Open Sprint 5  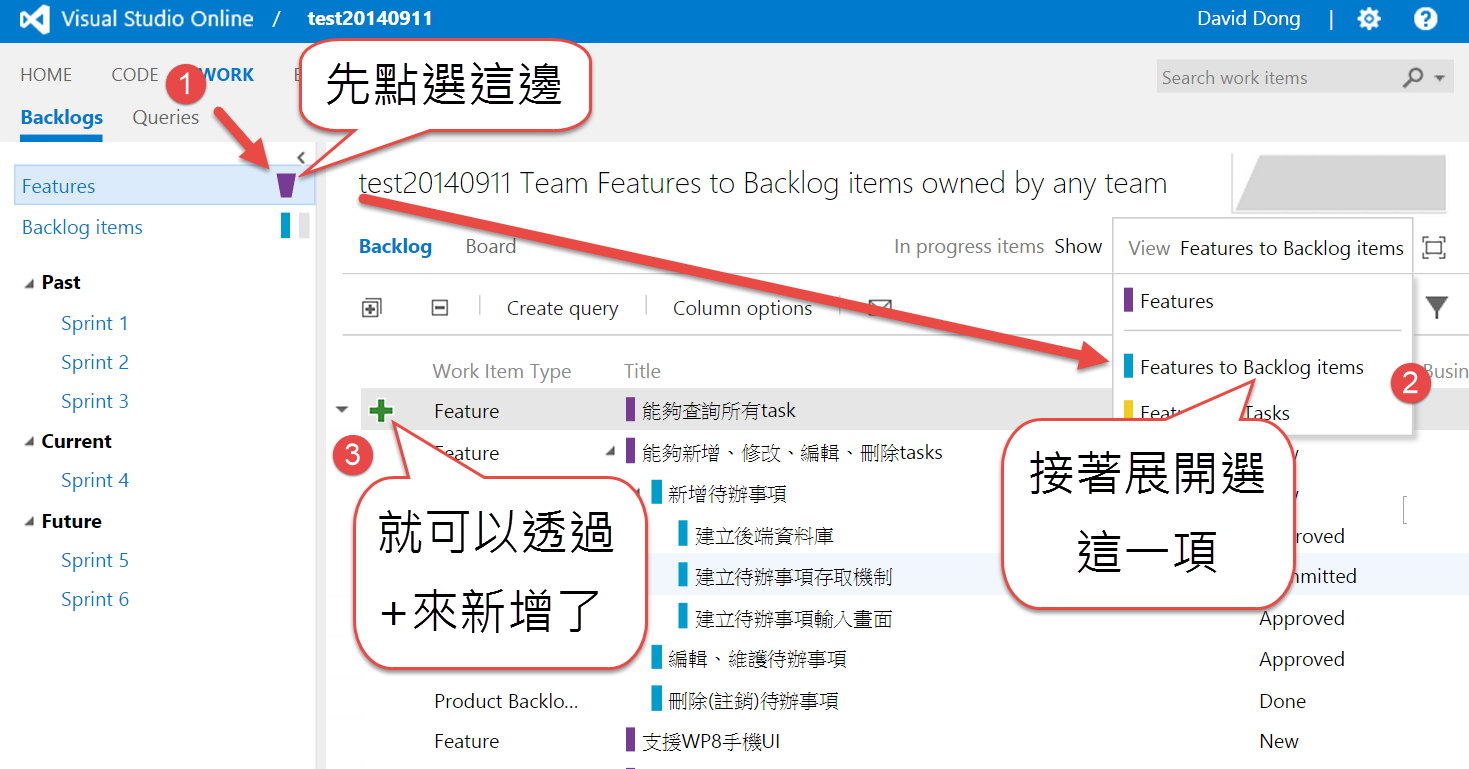pyautogui.click(x=94, y=560)
